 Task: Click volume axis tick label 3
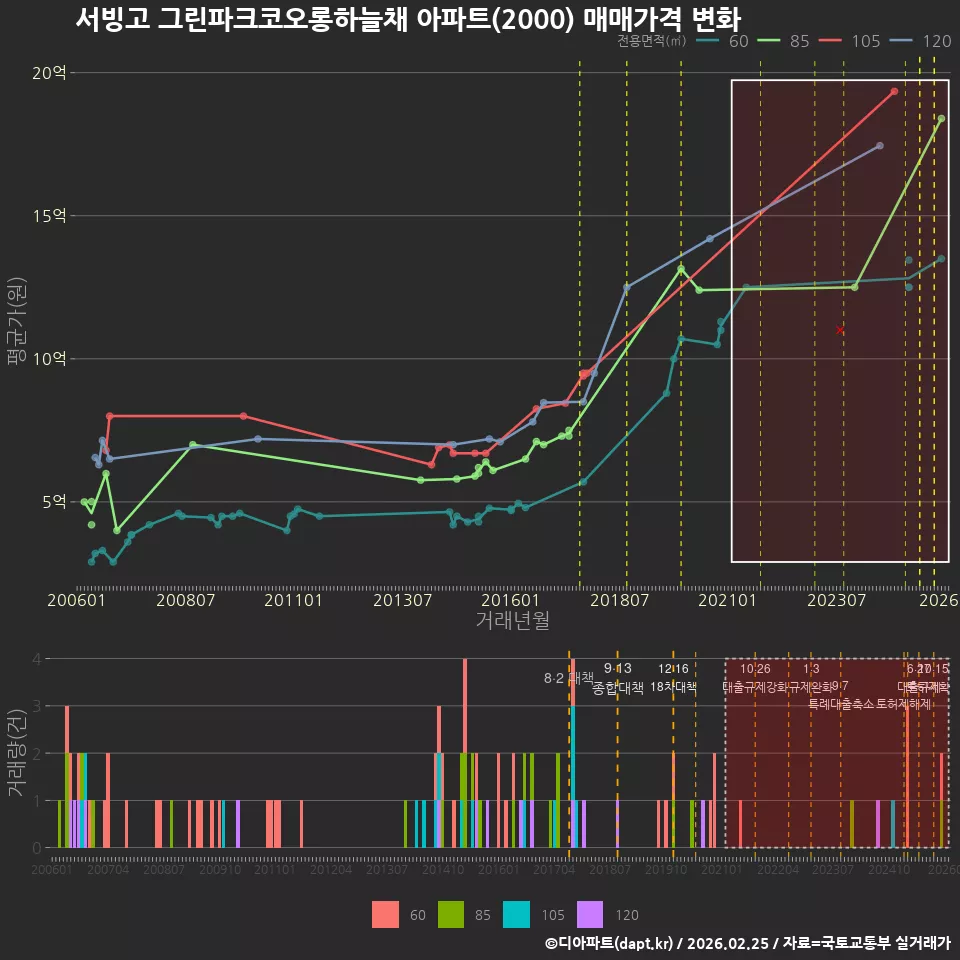tap(37, 706)
